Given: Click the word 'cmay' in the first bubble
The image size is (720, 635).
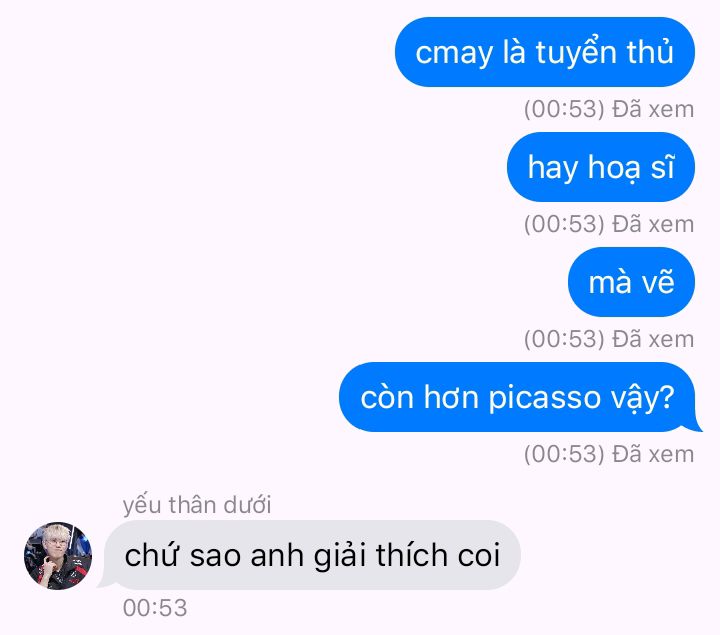Looking at the screenshot, I should (x=454, y=55).
